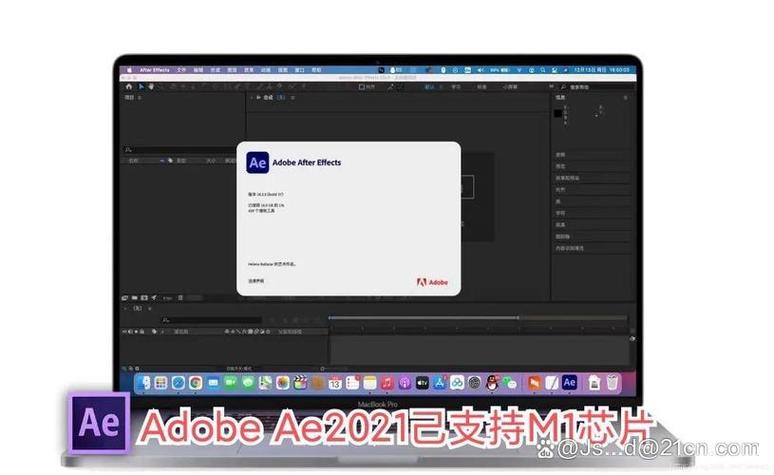Click the volume icon in macOS menu bar
This screenshot has height=475, width=774.
(x=480, y=70)
